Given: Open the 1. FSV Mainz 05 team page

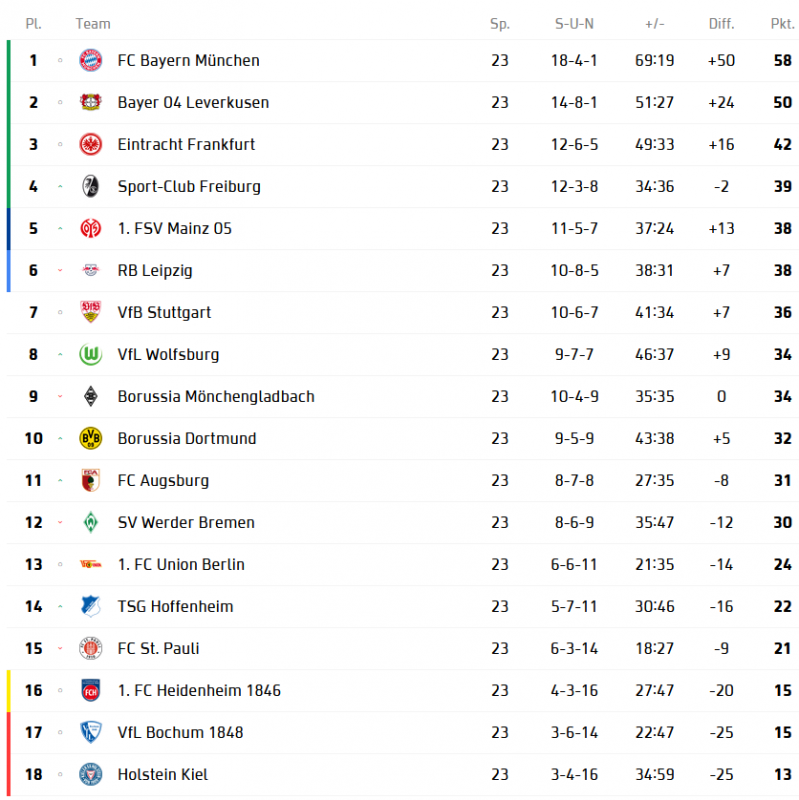Looking at the screenshot, I should tap(174, 228).
